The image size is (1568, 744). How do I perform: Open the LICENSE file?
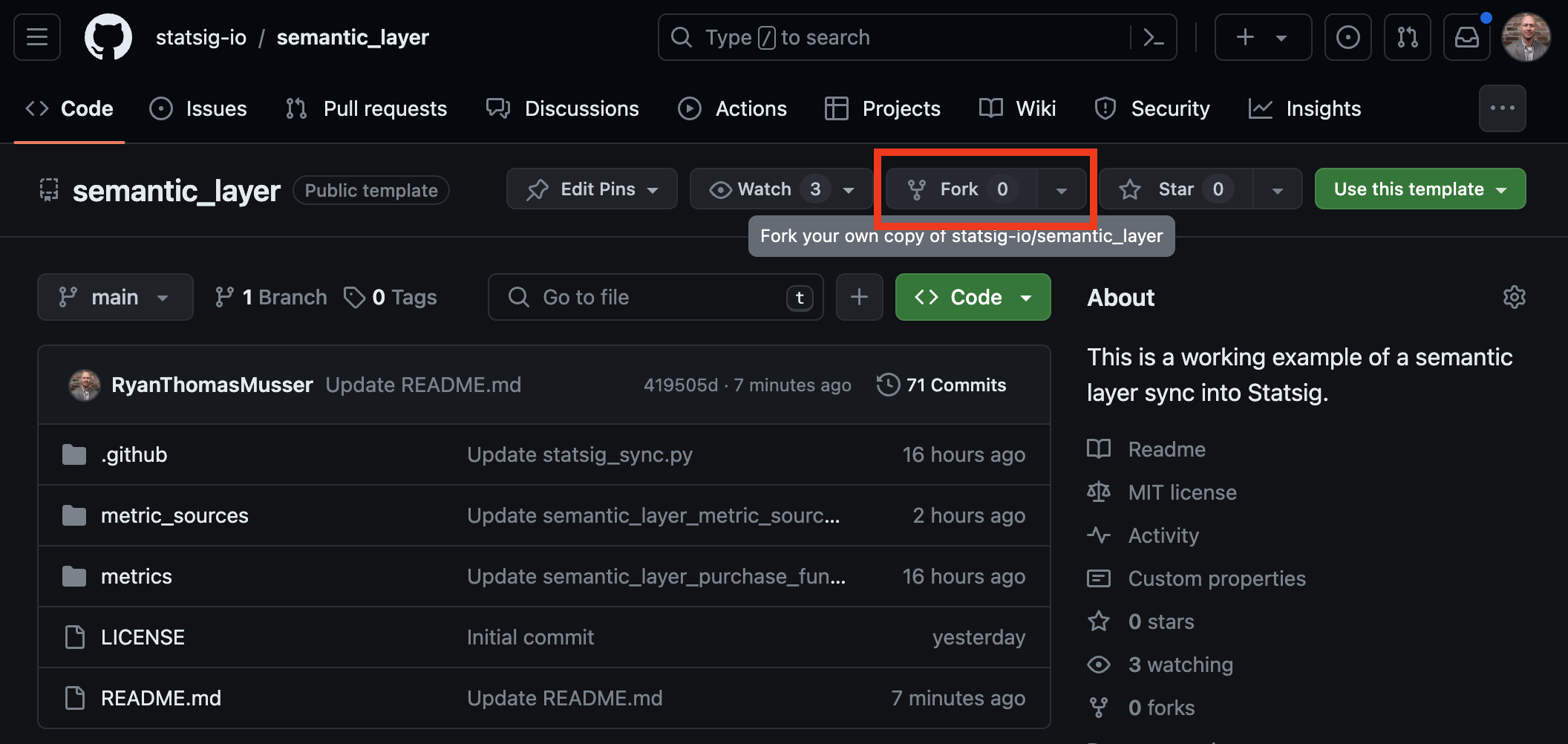coord(143,637)
